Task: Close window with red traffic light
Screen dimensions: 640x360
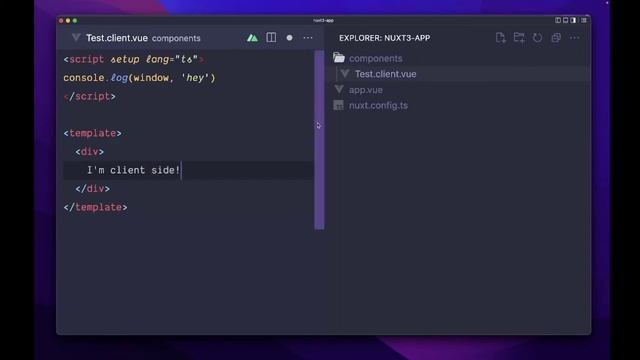Action: click(61, 20)
